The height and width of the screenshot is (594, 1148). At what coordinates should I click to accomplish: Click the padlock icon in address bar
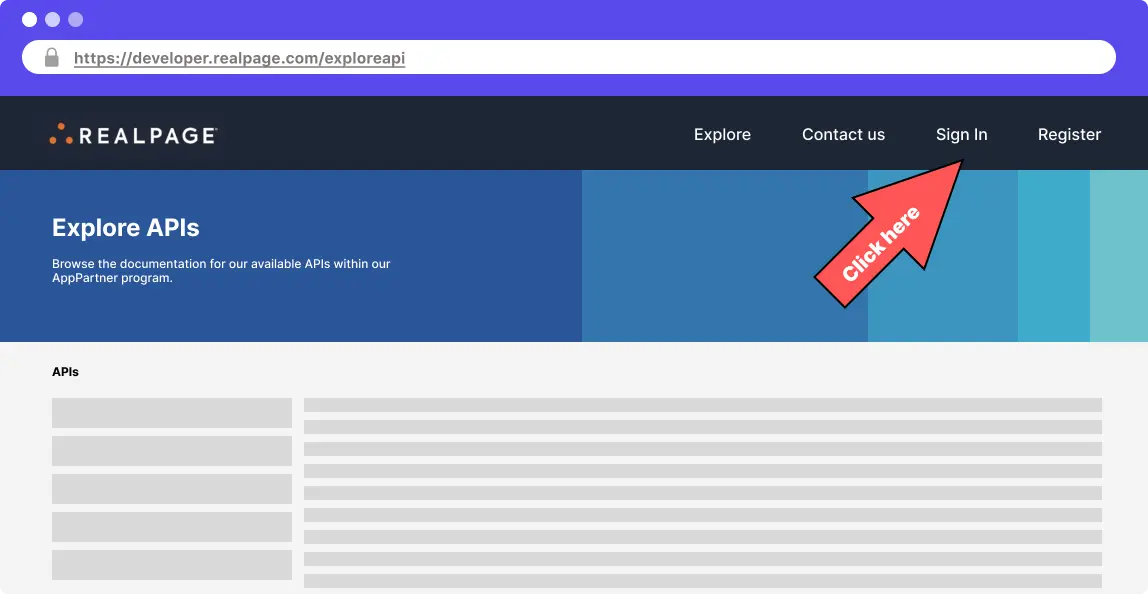[52, 58]
